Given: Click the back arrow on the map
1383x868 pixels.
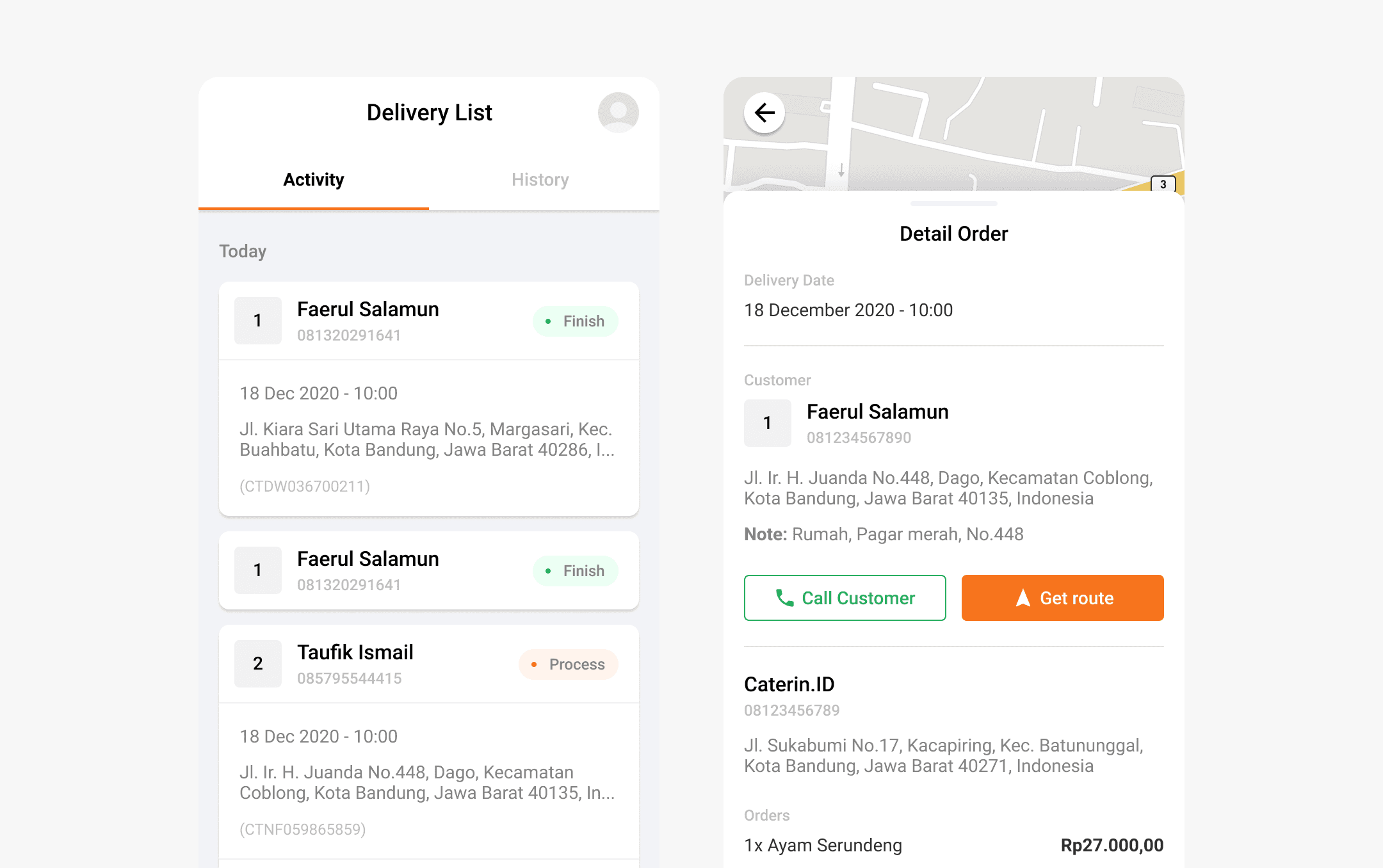Looking at the screenshot, I should [x=764, y=113].
